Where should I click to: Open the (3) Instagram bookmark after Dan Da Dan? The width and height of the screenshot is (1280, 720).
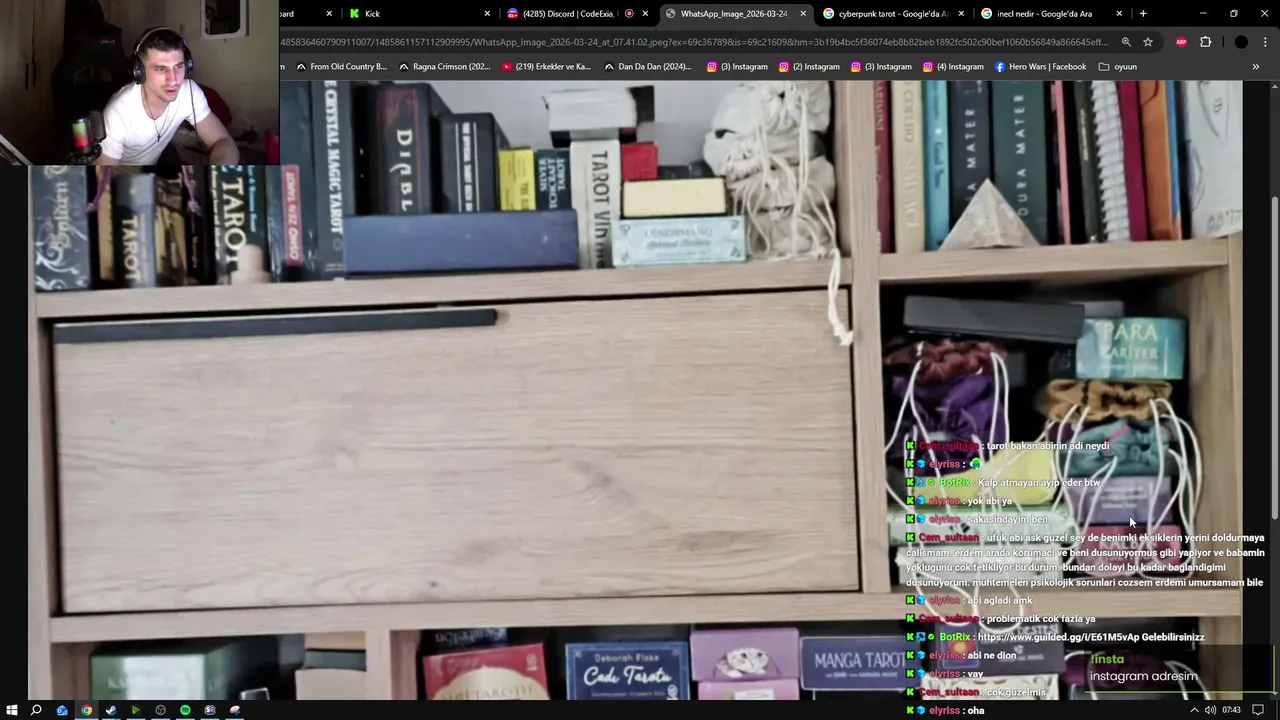click(737, 67)
